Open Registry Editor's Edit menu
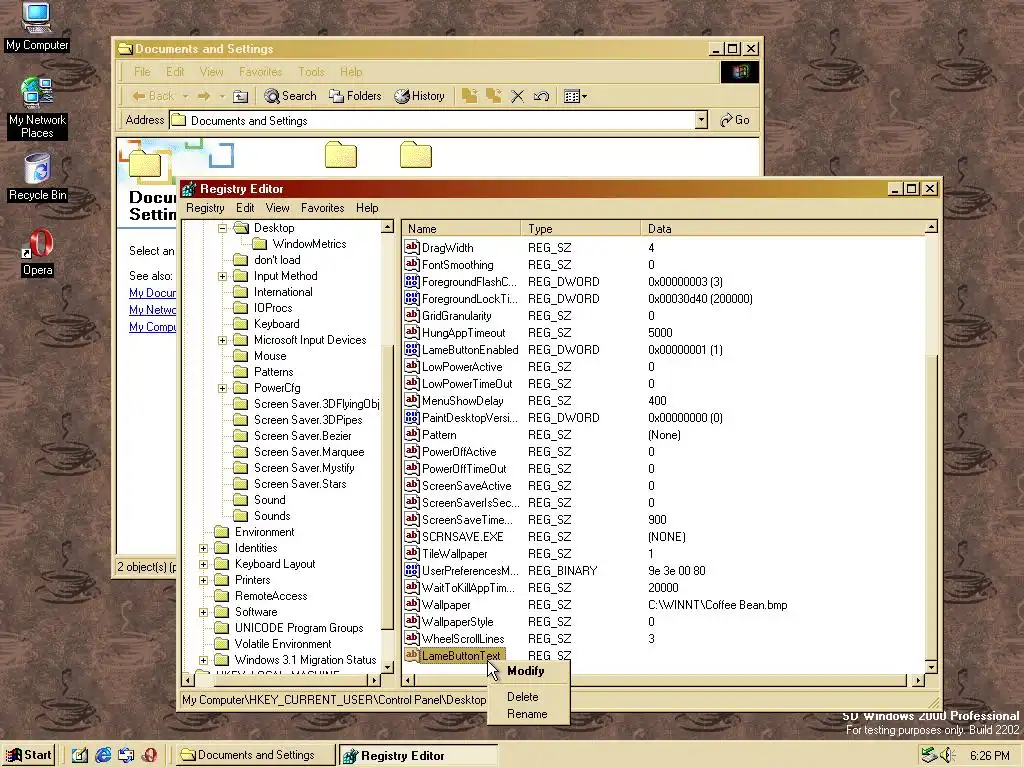Viewport: 1024px width, 768px height. (245, 208)
